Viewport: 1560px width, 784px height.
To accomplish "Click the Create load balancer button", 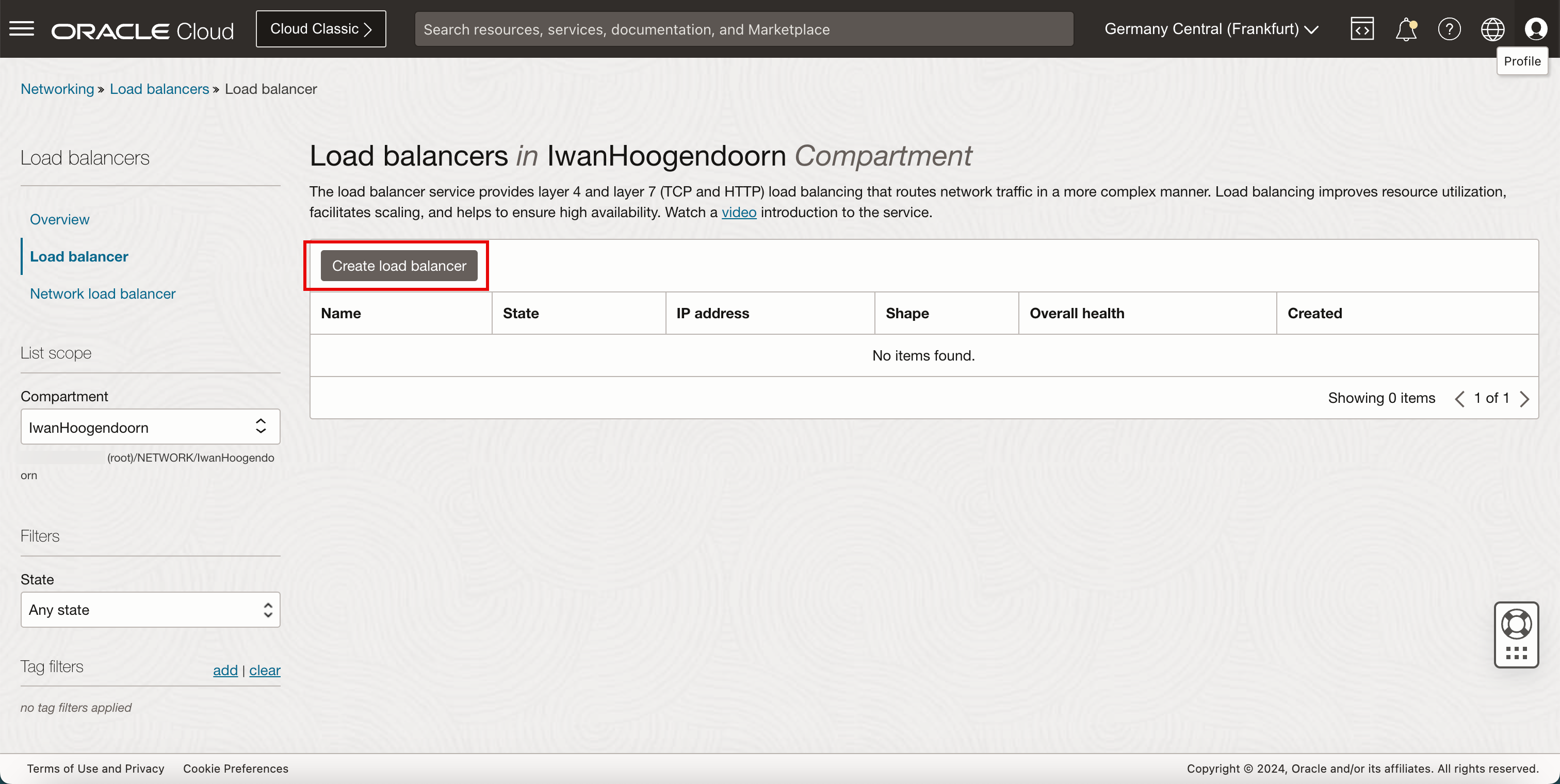I will click(398, 266).
